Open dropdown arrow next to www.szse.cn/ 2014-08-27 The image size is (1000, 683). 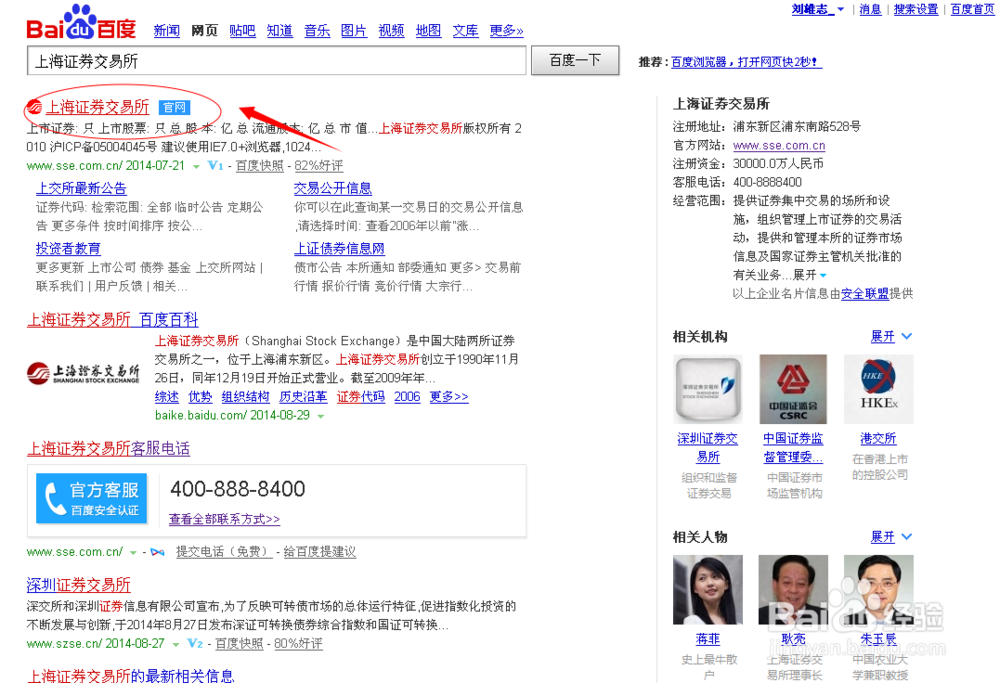[x=176, y=645]
